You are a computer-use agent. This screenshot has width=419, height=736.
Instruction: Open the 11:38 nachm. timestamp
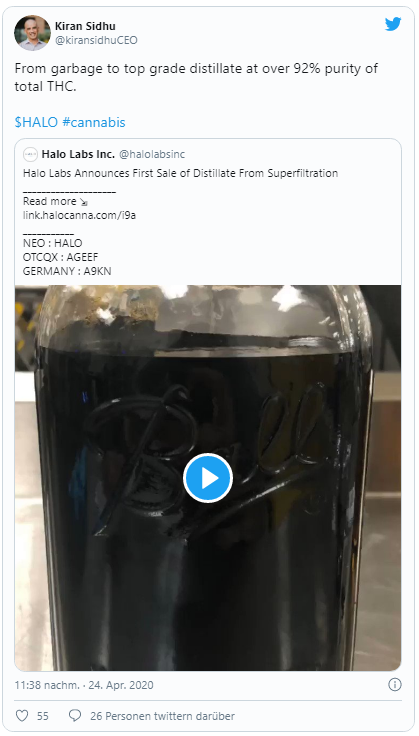(47, 685)
